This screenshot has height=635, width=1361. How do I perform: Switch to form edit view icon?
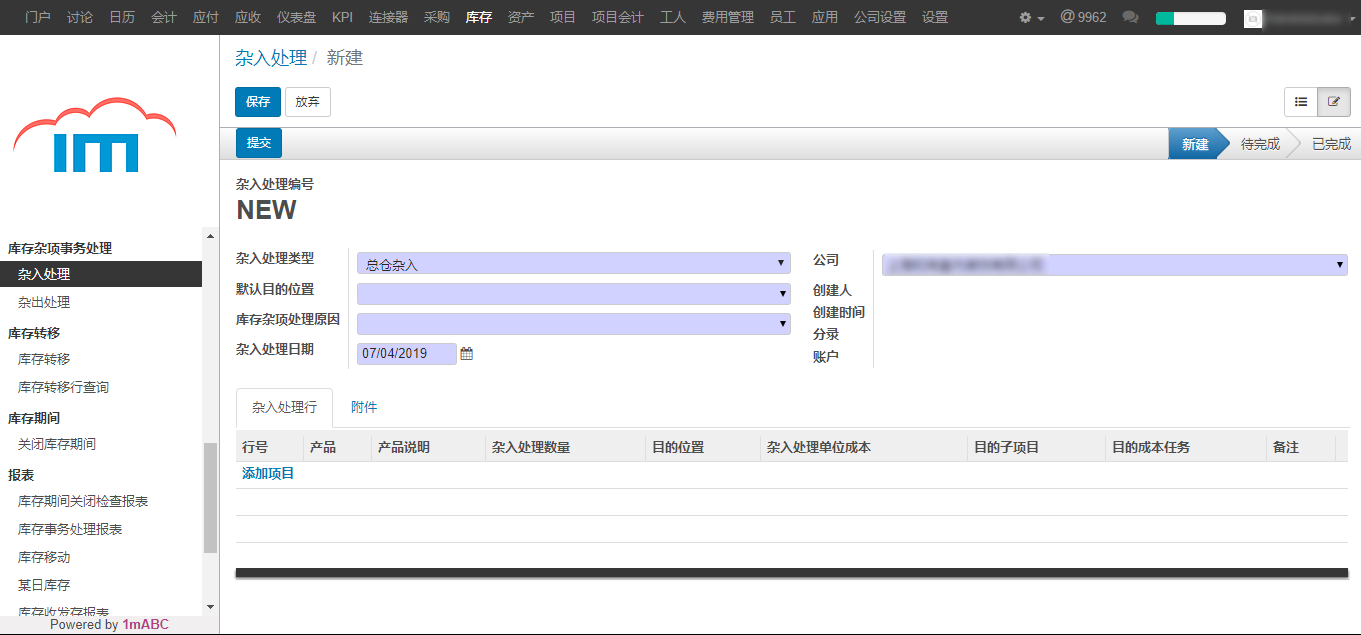click(1334, 102)
